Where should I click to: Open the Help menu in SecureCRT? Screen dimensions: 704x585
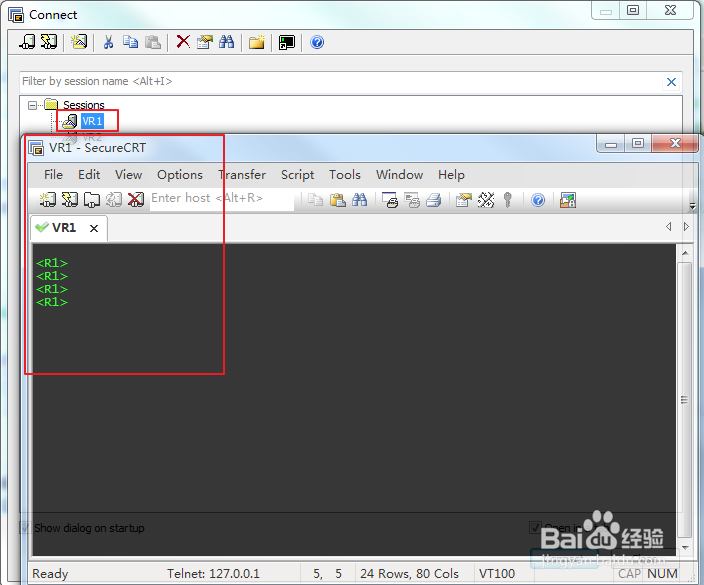[x=451, y=175]
